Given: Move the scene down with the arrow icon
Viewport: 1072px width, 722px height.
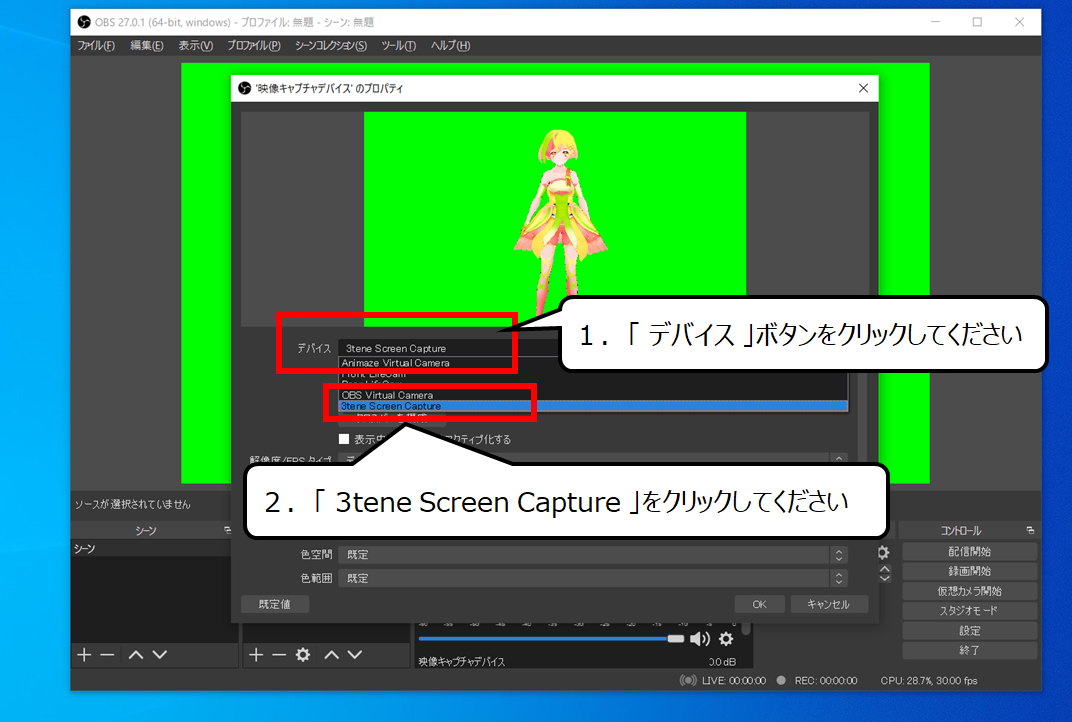Looking at the screenshot, I should 160,655.
